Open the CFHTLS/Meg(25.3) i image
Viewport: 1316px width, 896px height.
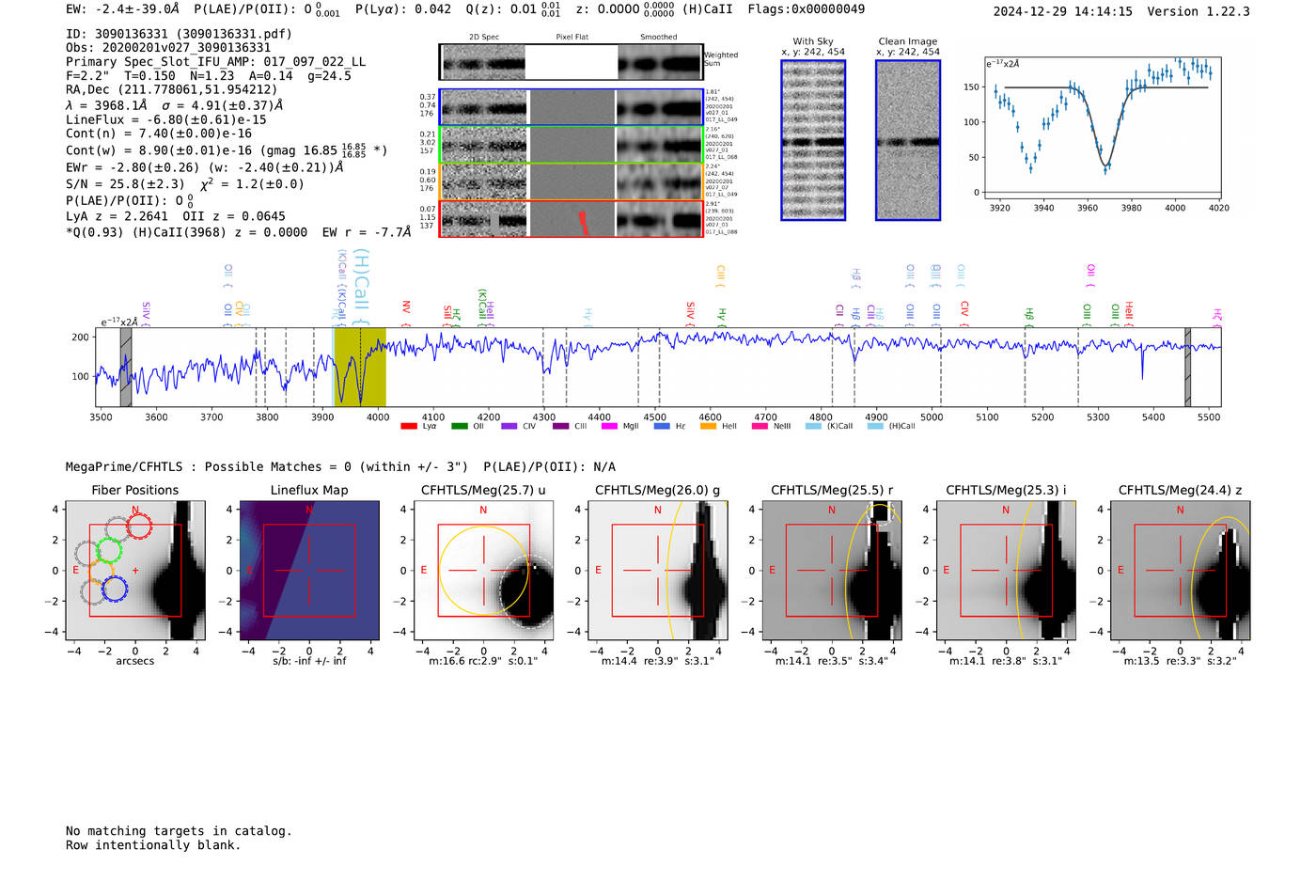(1006, 571)
